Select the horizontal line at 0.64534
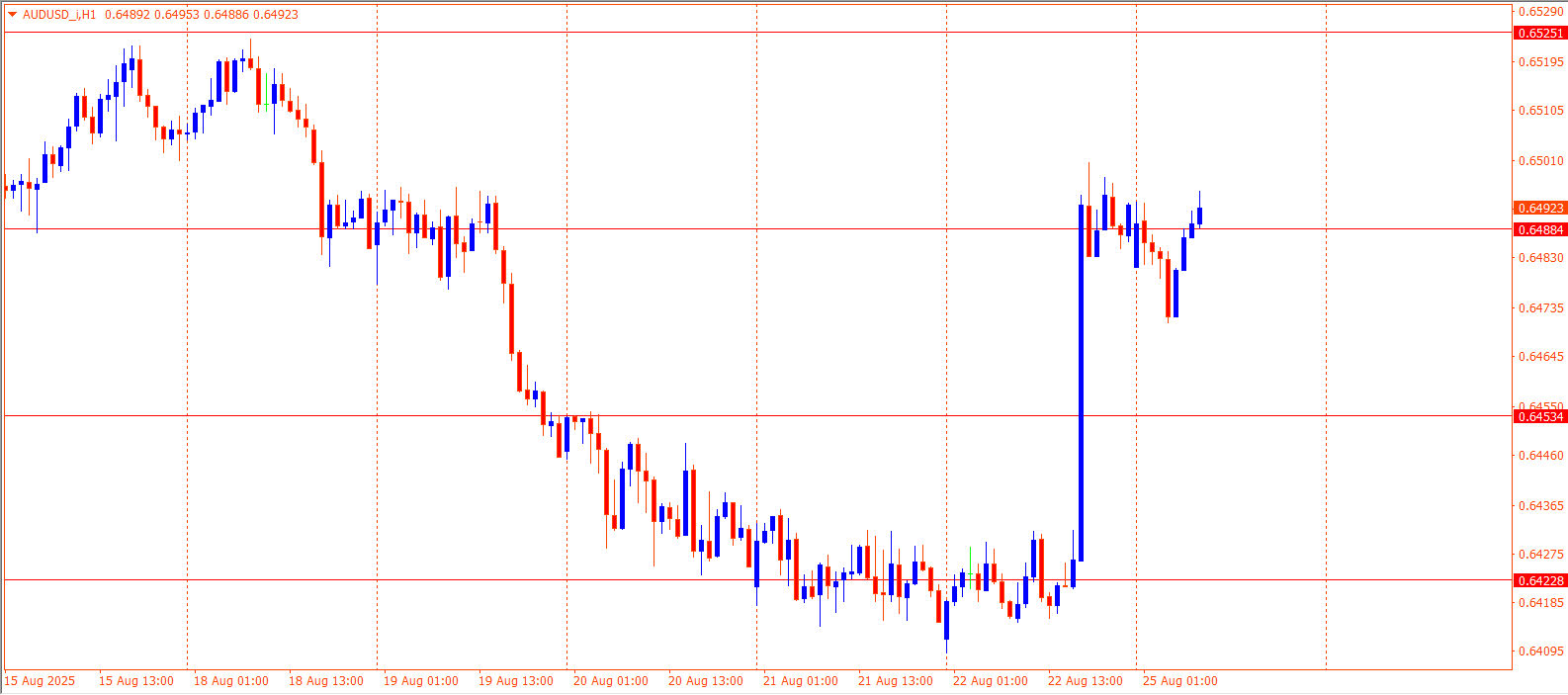The width and height of the screenshot is (1568, 695). point(757,416)
